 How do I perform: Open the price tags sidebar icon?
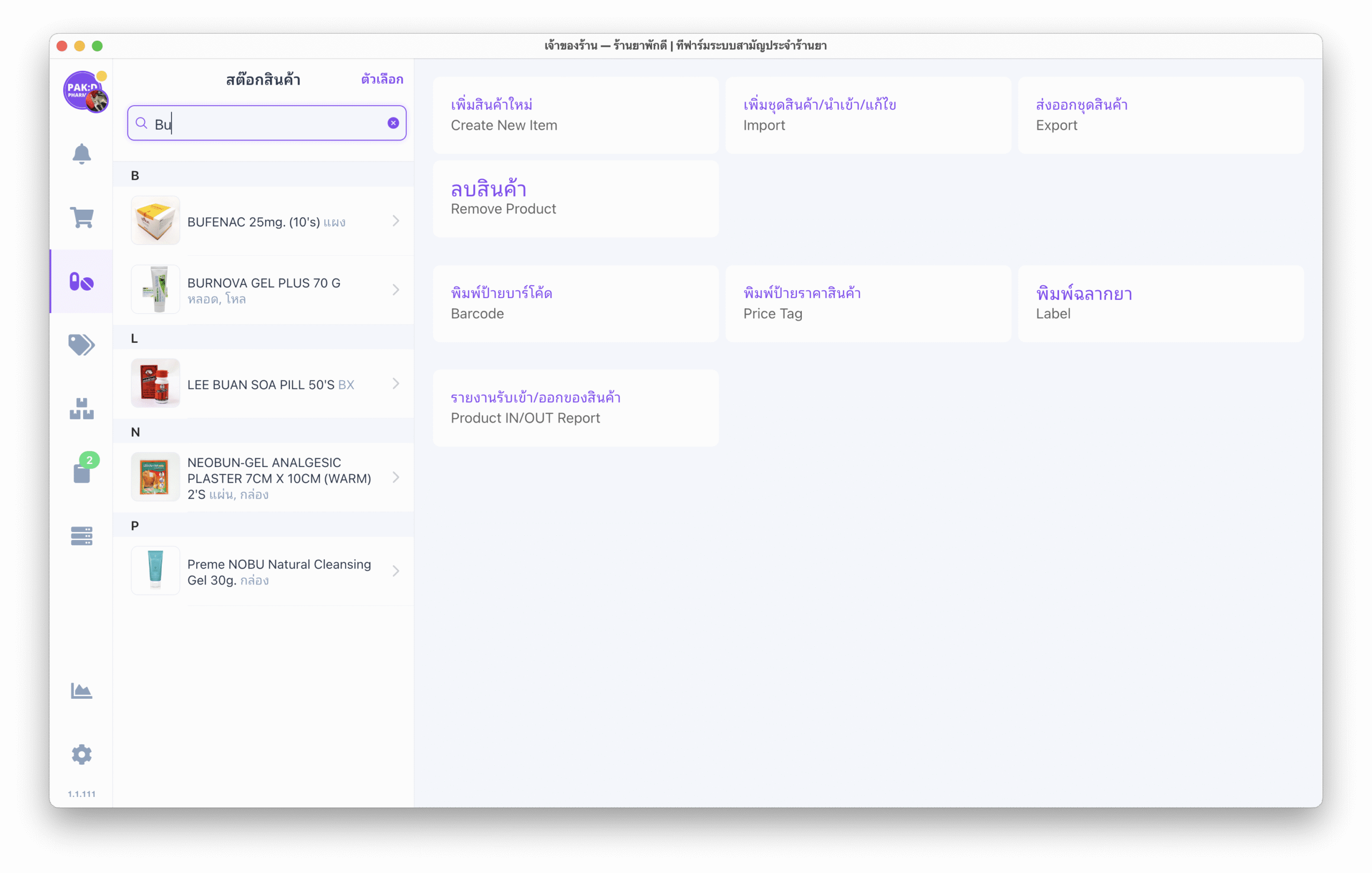tap(81, 344)
